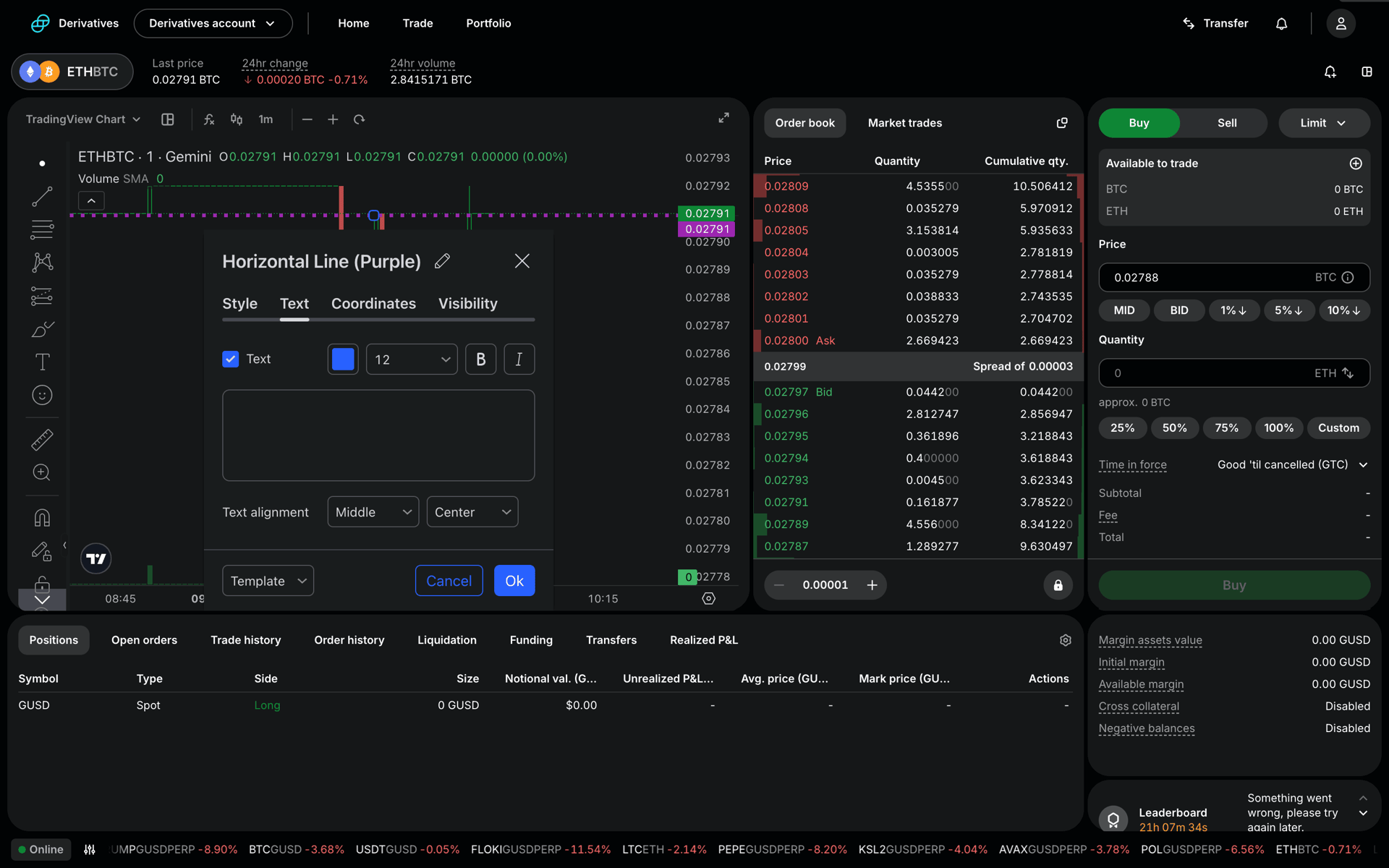Expand chart to fullscreen
Screen dimensions: 1389x868
(x=723, y=118)
